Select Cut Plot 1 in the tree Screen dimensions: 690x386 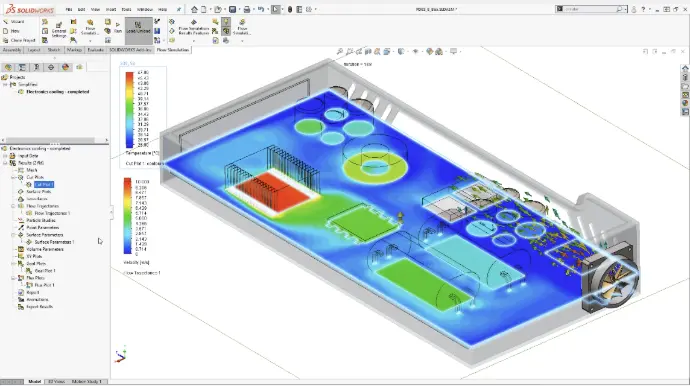tap(44, 185)
